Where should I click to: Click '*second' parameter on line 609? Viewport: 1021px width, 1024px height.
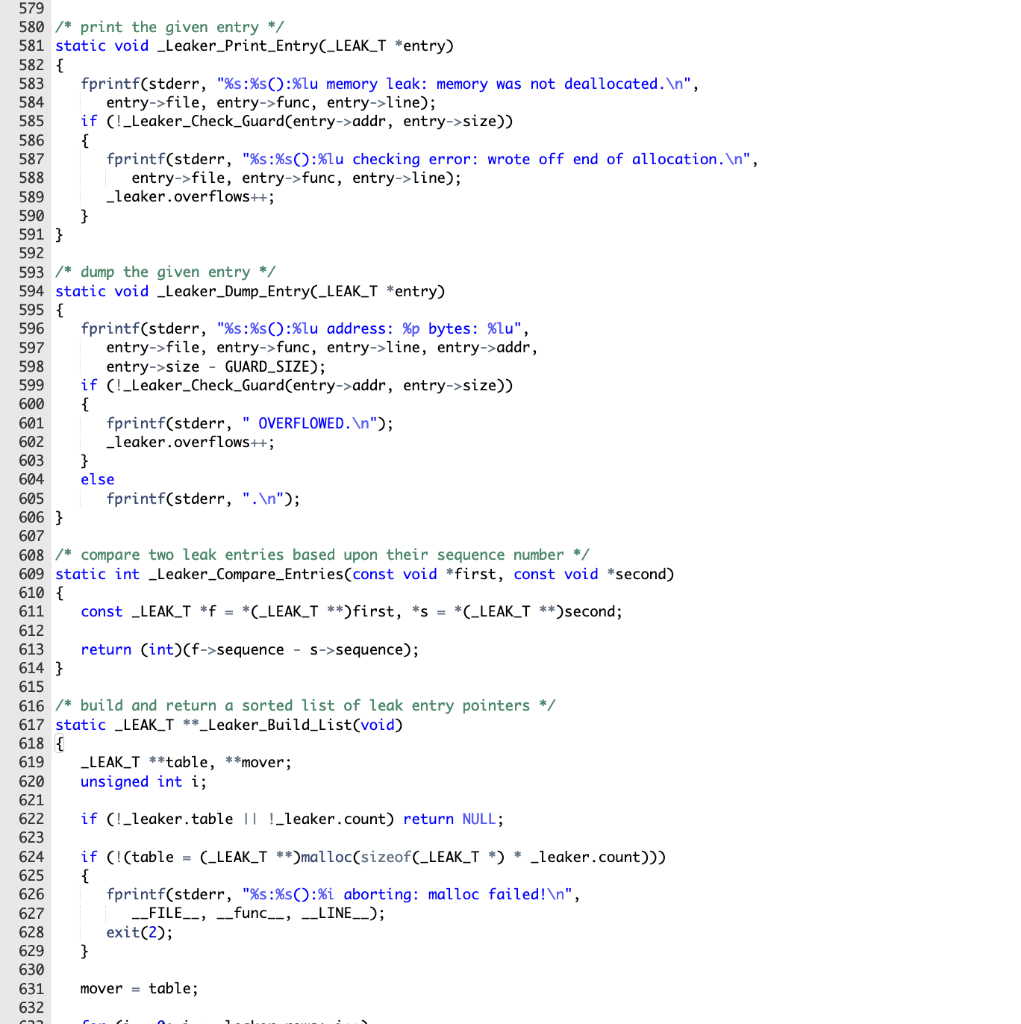[636, 574]
